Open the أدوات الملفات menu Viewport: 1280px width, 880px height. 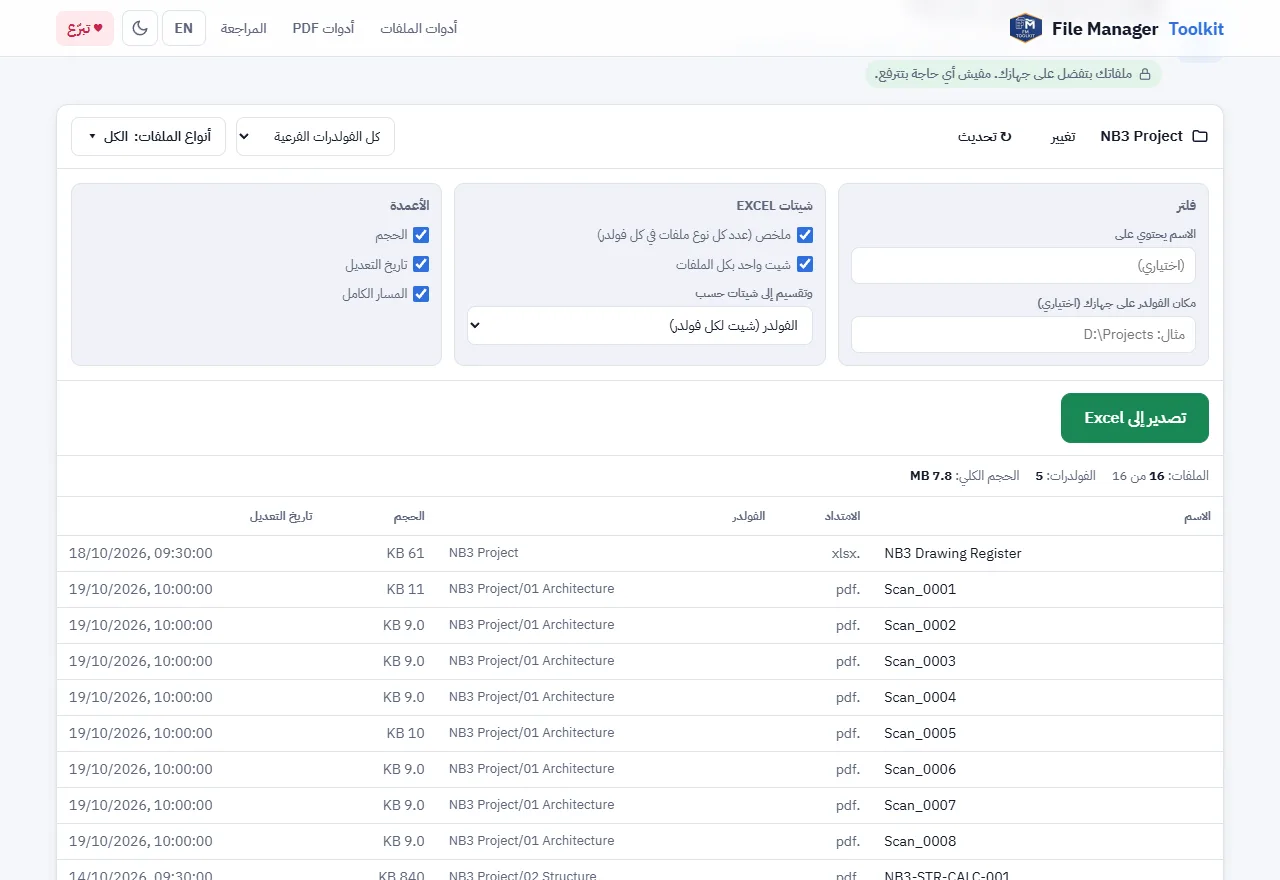tap(418, 28)
